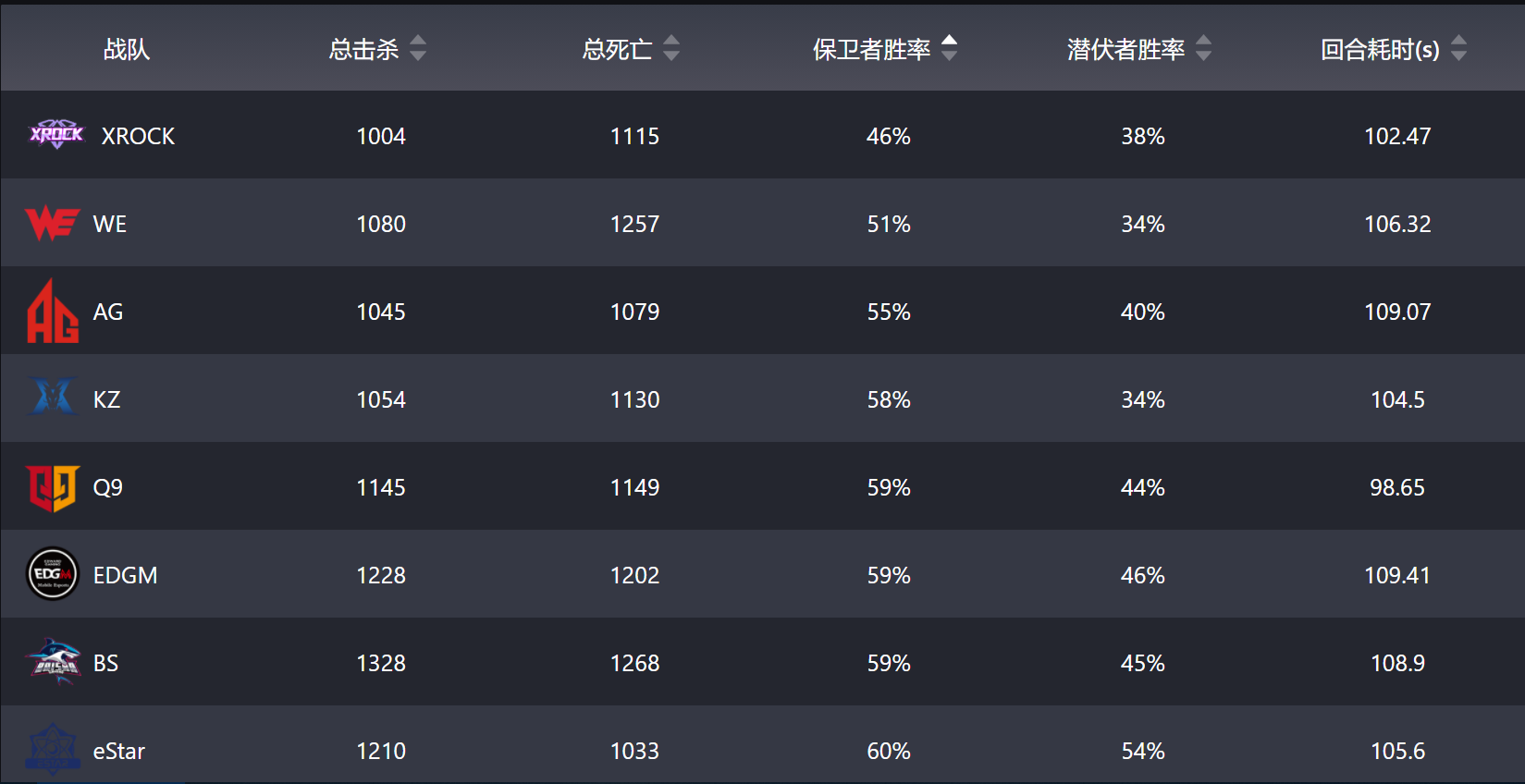Toggle sort arrows for 保卫者胜率
The height and width of the screenshot is (784, 1525).
(x=949, y=48)
